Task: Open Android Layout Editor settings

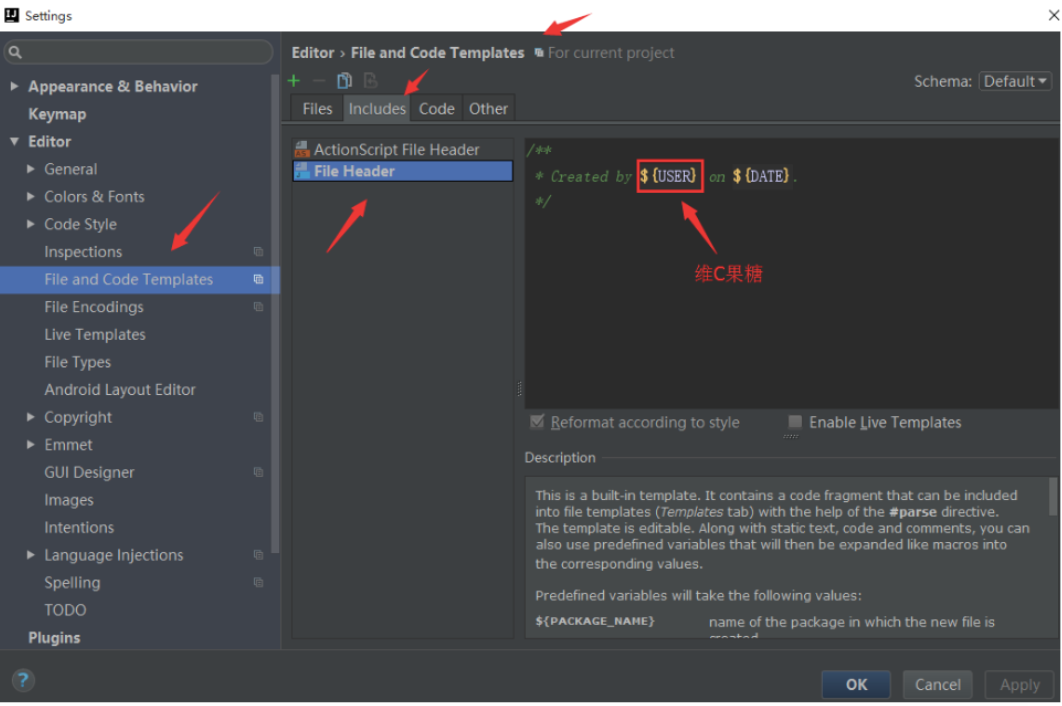Action: (120, 390)
